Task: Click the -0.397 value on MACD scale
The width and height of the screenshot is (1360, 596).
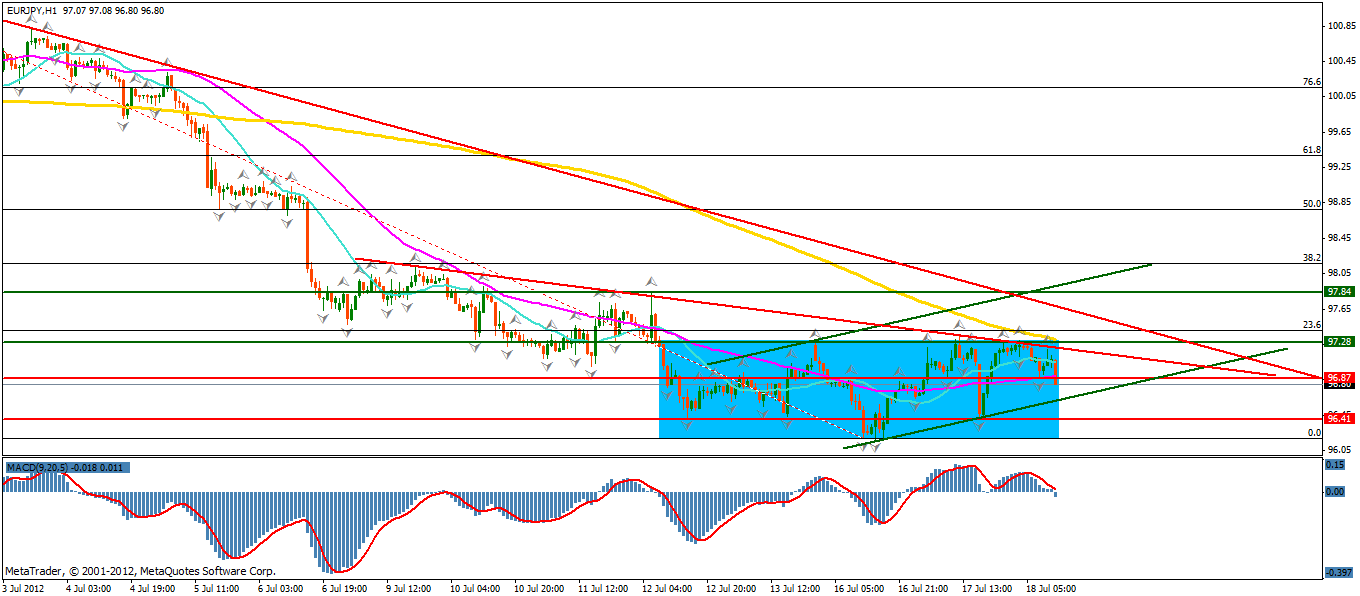Action: (1336, 572)
